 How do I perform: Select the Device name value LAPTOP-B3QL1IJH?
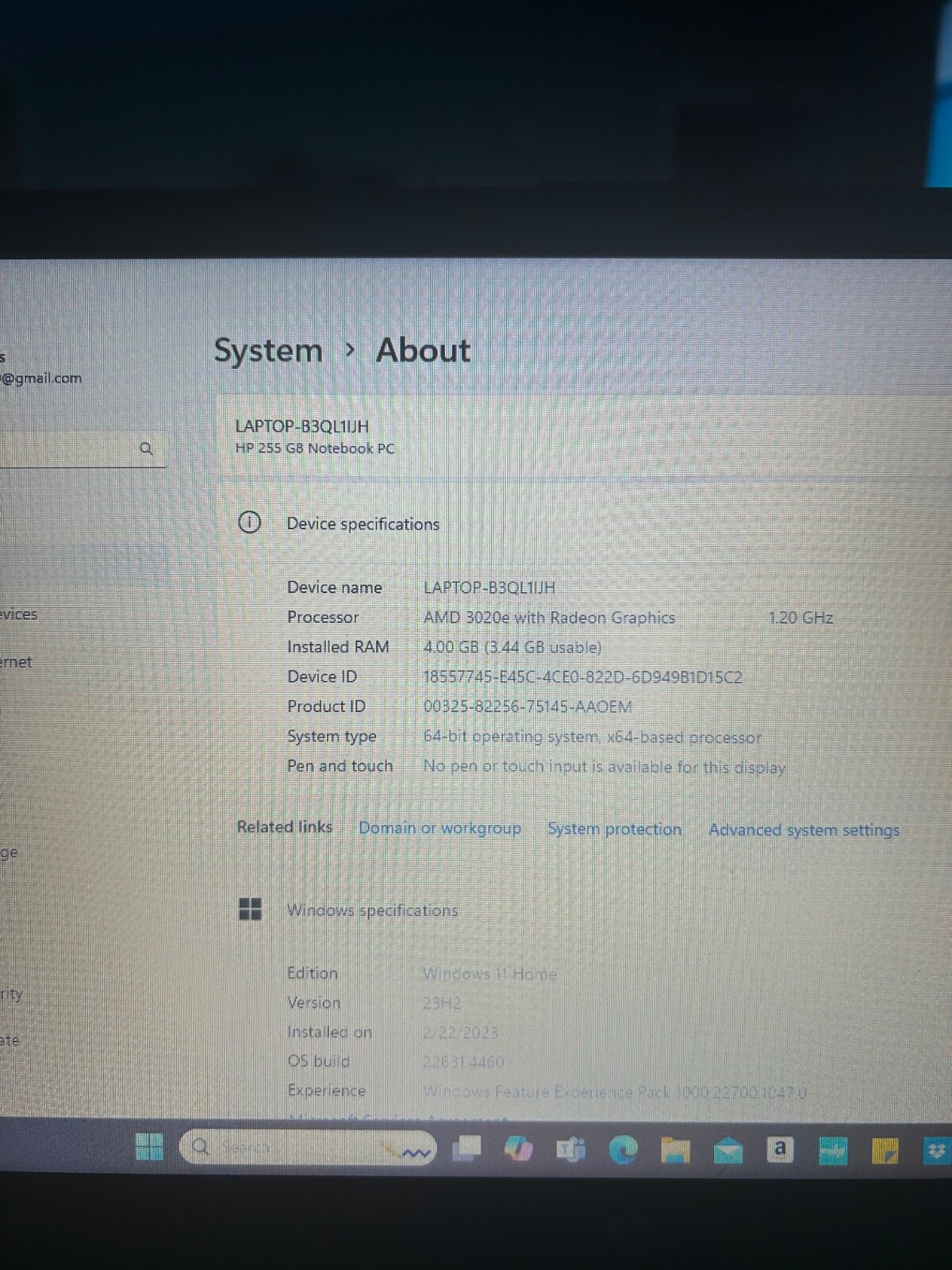(x=489, y=587)
